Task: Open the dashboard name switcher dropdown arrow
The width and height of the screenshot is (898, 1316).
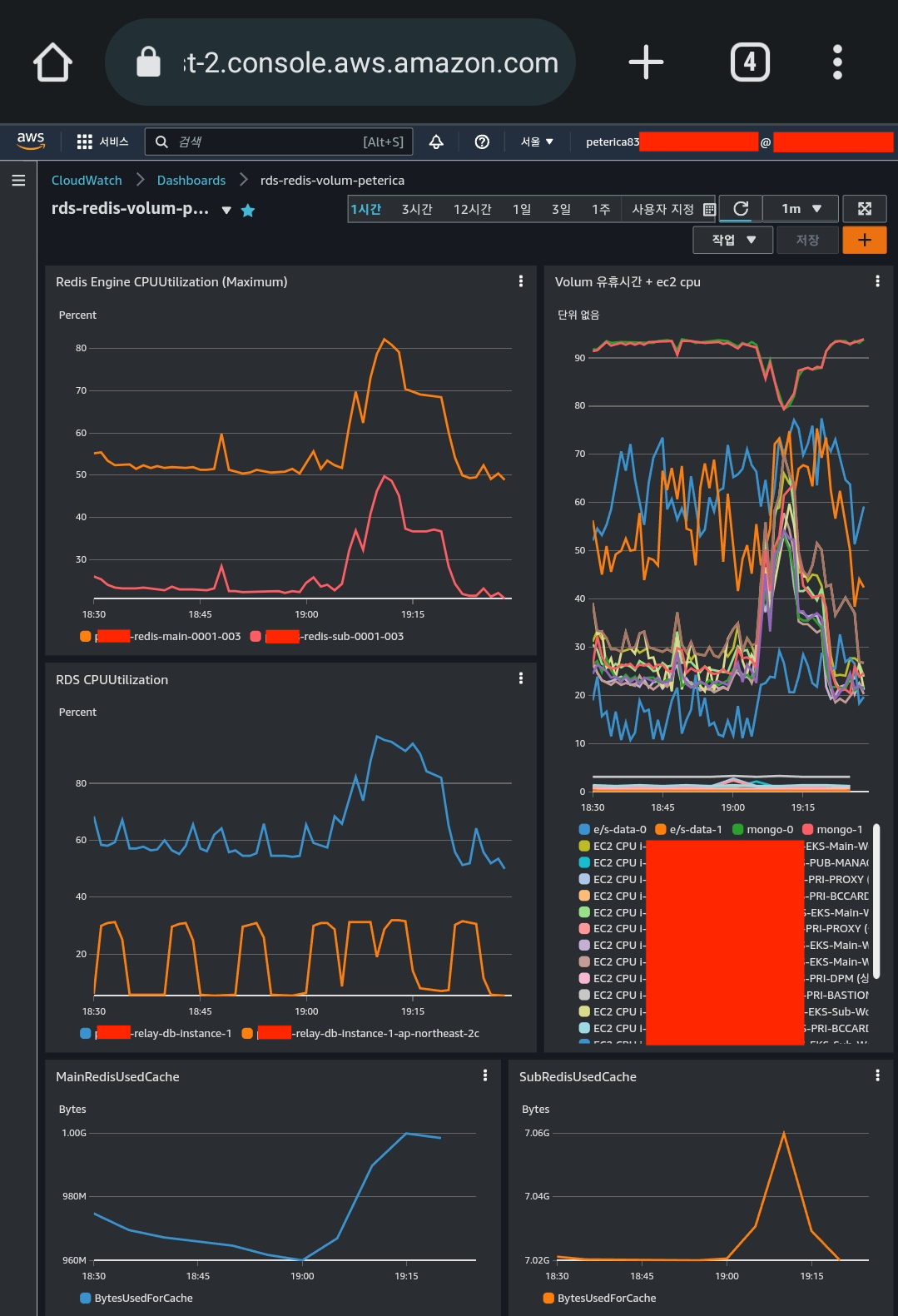Action: (226, 211)
